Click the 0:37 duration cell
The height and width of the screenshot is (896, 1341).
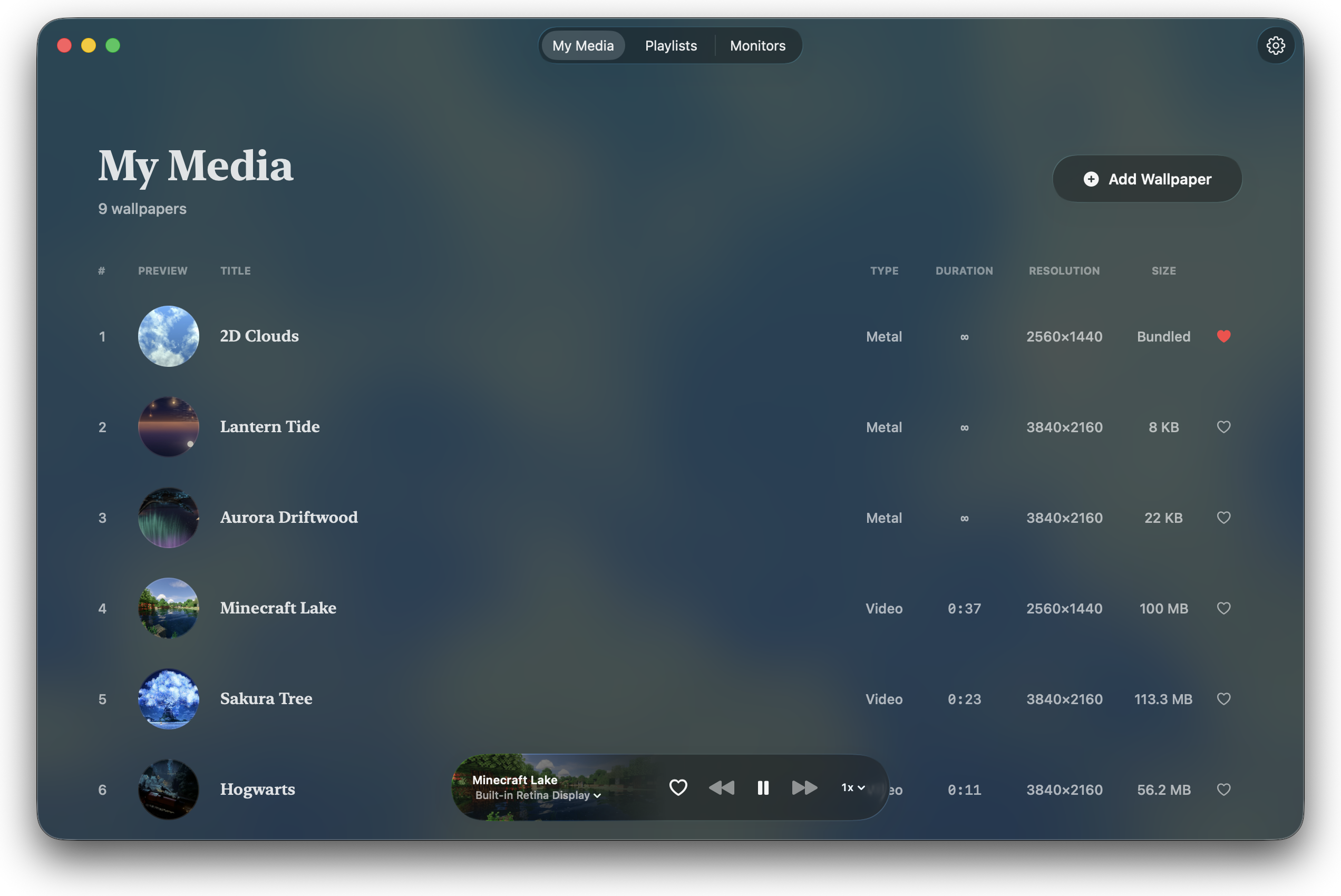(x=964, y=609)
